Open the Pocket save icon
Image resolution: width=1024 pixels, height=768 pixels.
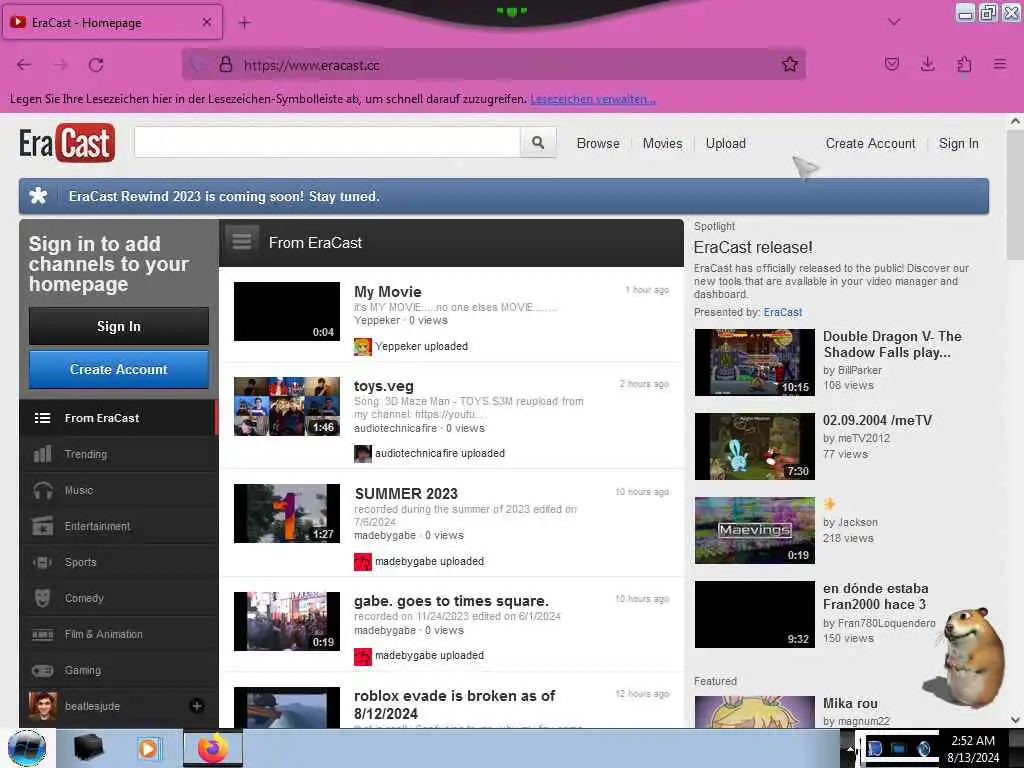pos(891,64)
